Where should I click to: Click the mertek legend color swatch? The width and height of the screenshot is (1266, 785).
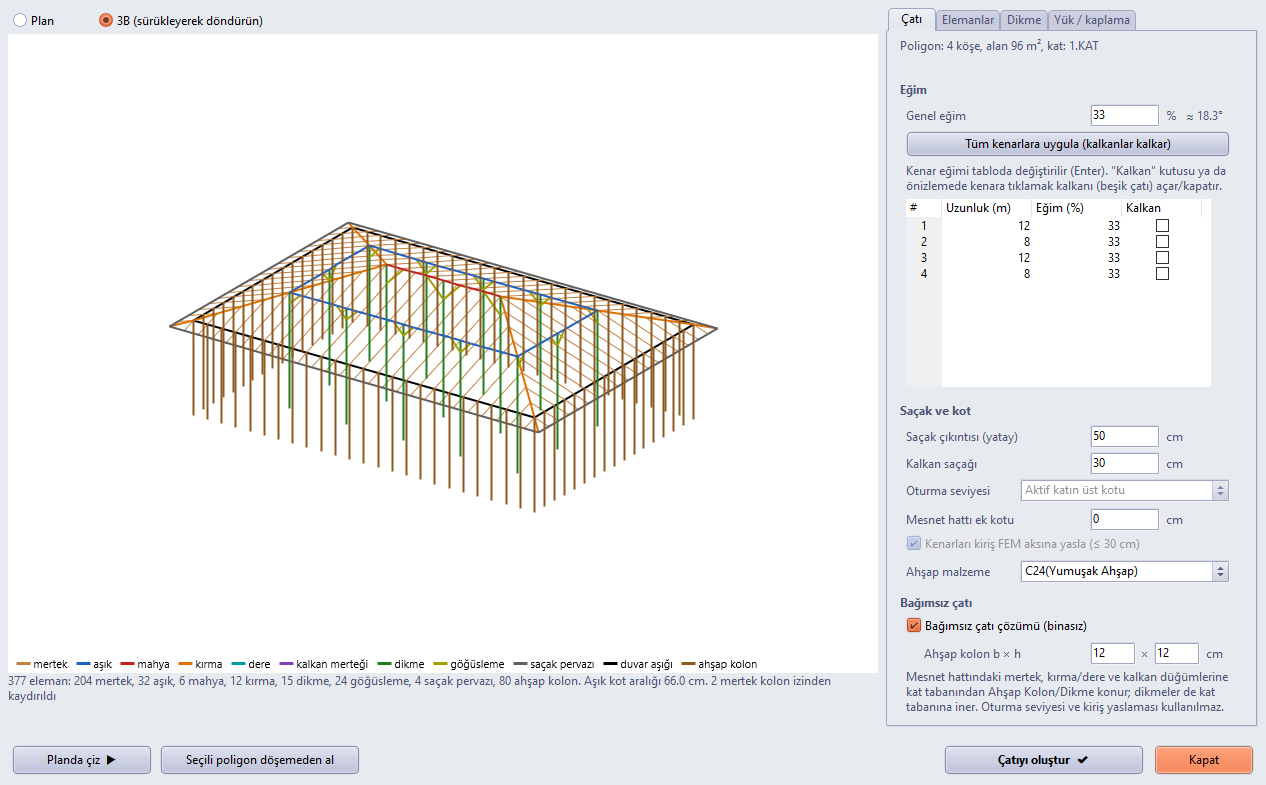[x=23, y=664]
